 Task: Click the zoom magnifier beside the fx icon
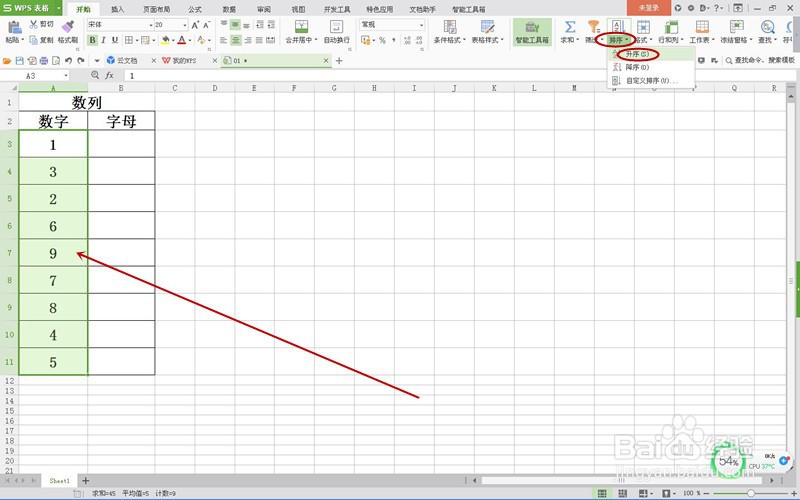(95, 76)
